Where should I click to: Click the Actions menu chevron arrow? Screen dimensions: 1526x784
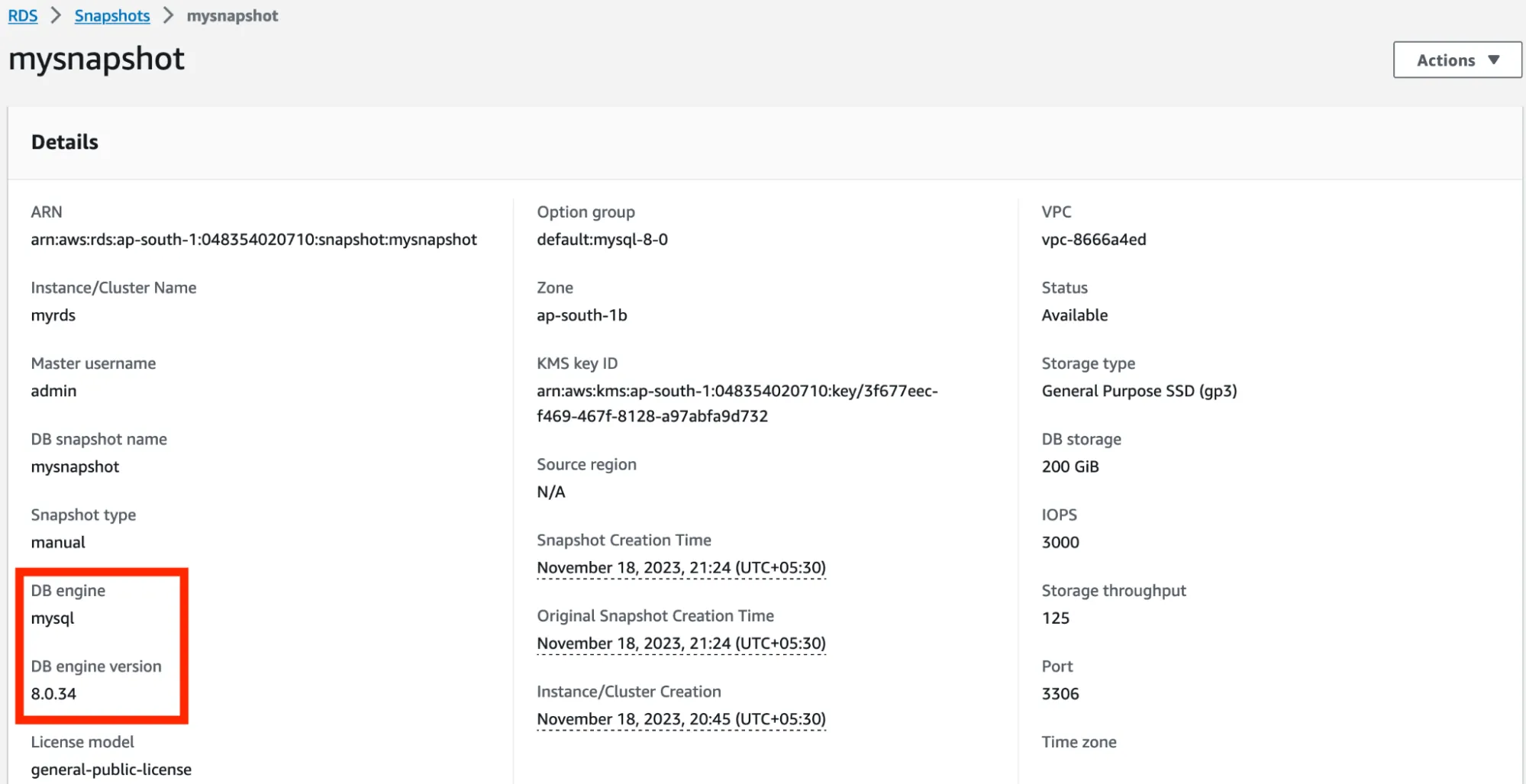point(1494,60)
